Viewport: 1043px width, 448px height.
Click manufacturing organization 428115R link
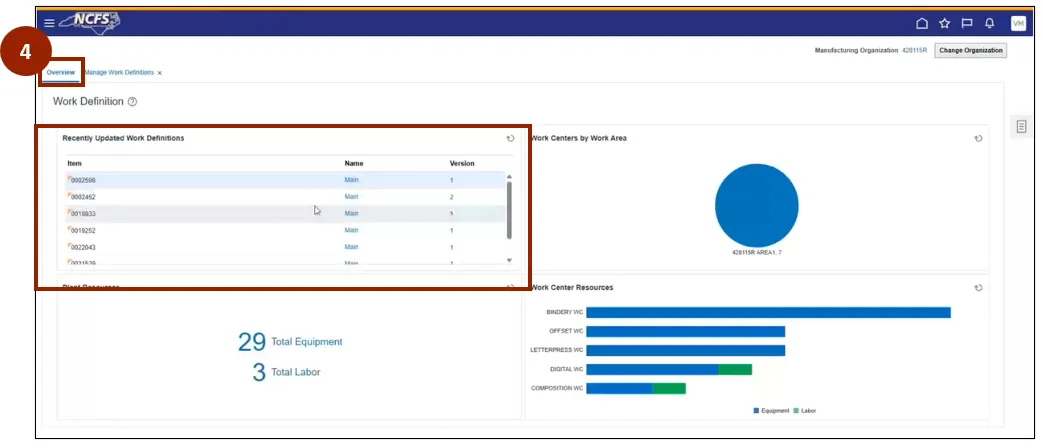click(x=914, y=51)
